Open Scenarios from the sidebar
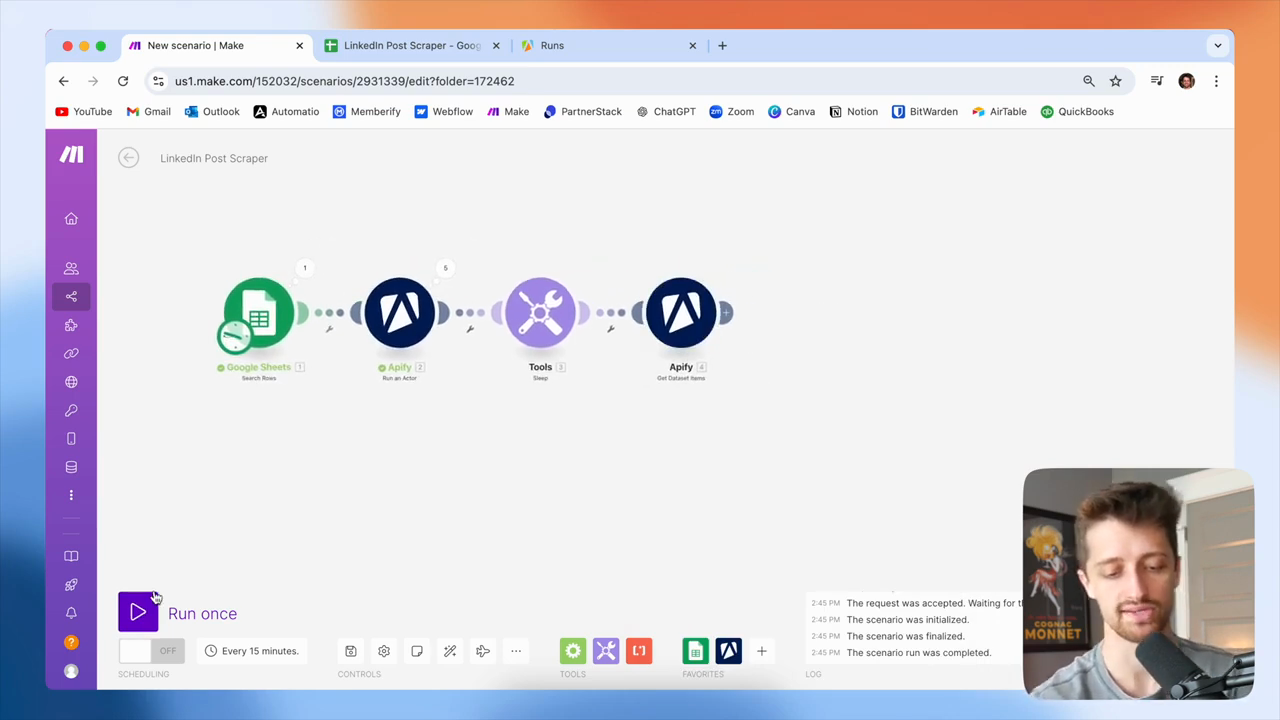Viewport: 1280px width, 720px height. coord(71,296)
